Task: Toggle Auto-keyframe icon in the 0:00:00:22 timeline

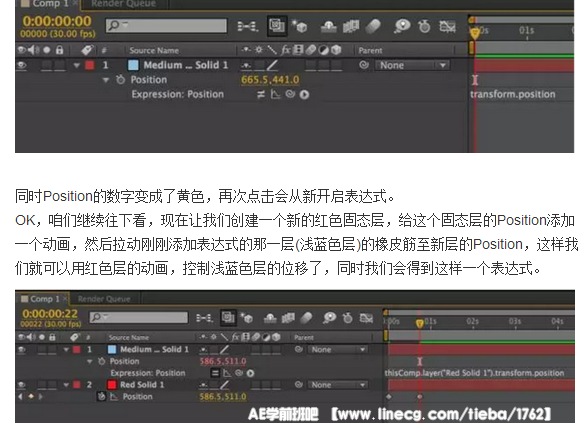Action: 347,318
